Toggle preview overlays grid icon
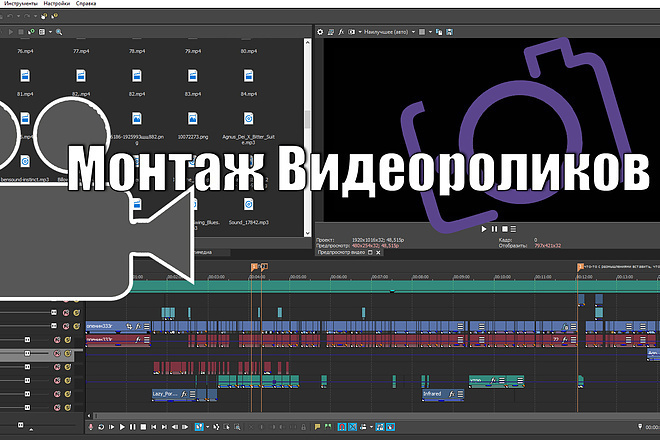Image resolution: width=660 pixels, height=440 pixels. pyautogui.click(x=422, y=32)
